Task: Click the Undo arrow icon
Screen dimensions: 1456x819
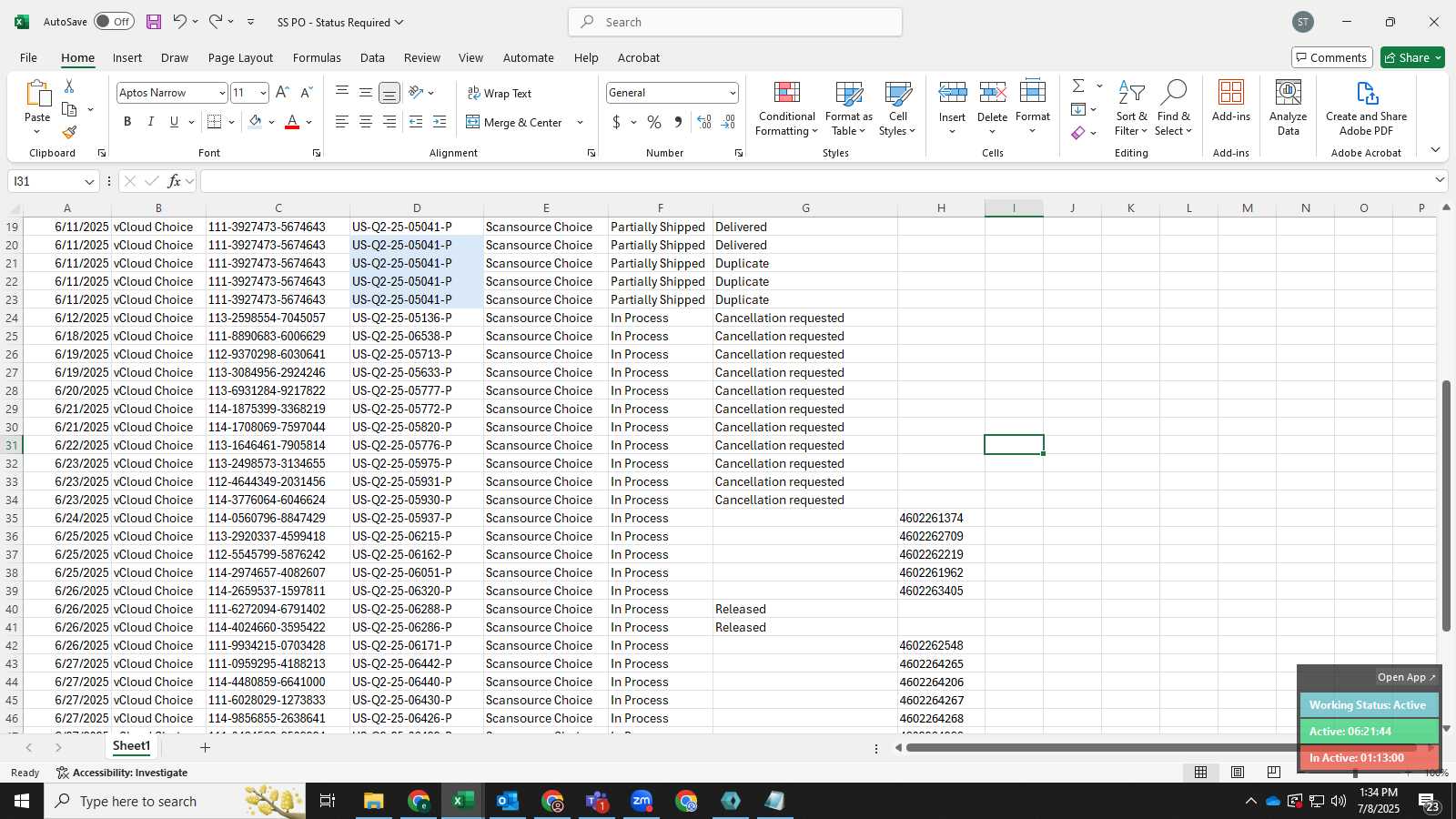Action: coord(180,21)
